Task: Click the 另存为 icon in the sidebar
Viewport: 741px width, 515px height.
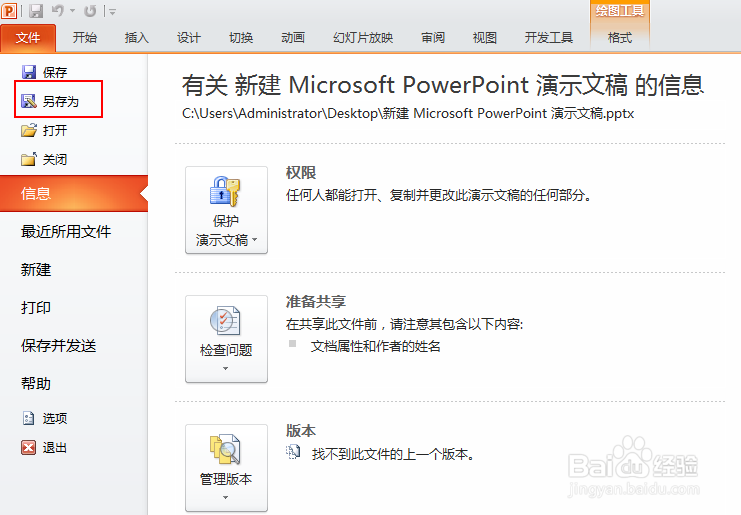Action: [29, 101]
